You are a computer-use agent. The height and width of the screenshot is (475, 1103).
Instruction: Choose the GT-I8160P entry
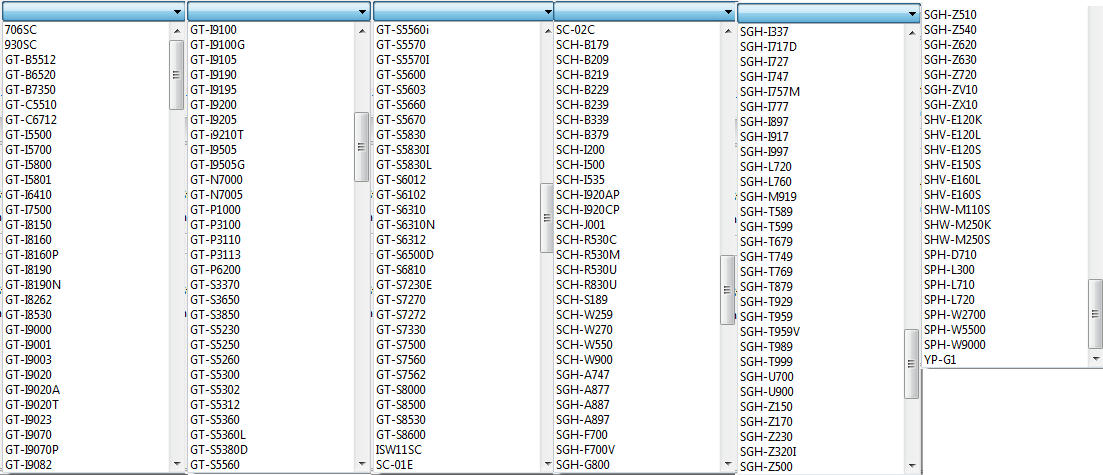(x=32, y=255)
